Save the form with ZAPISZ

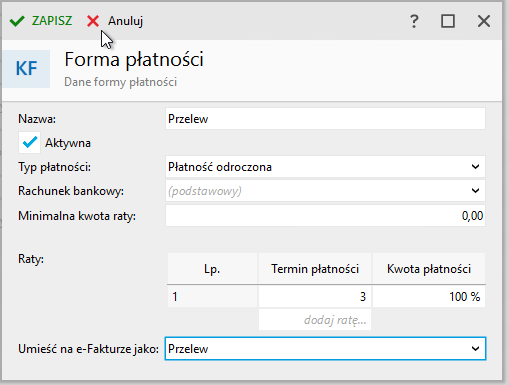click(x=41, y=21)
